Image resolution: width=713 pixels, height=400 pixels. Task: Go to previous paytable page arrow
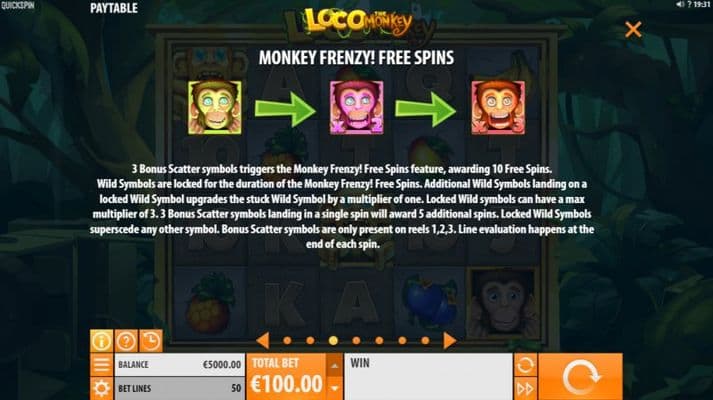coord(263,340)
